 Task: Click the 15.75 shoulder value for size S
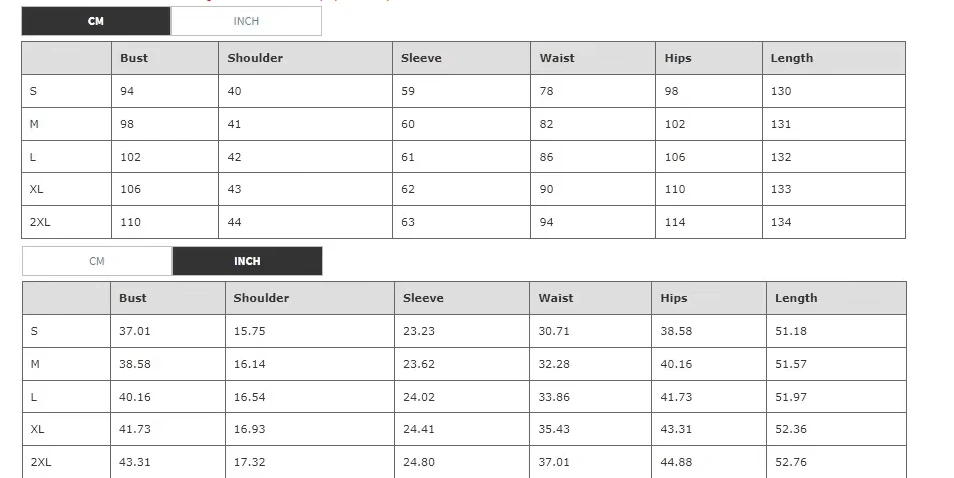249,331
